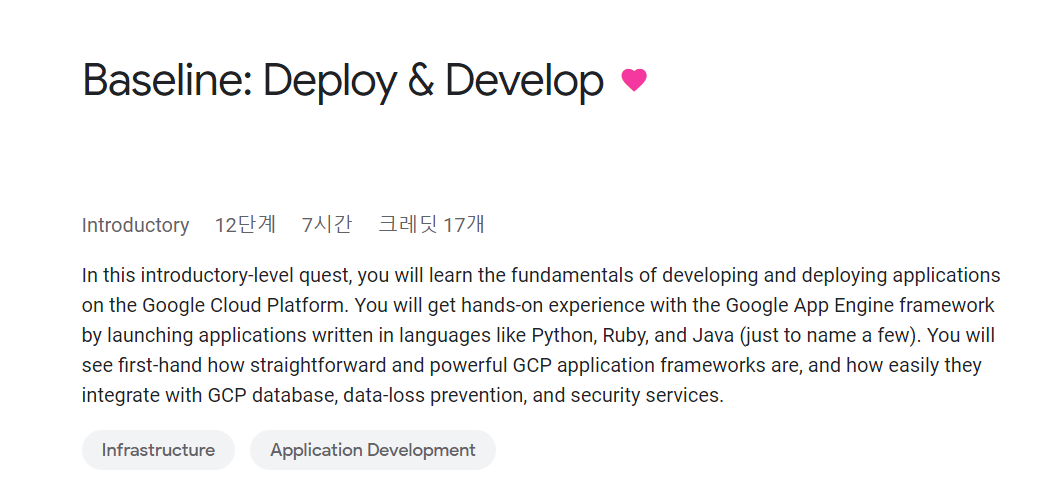The image size is (1064, 499).
Task: Select the Infrastructure tag chip
Action: (x=158, y=449)
